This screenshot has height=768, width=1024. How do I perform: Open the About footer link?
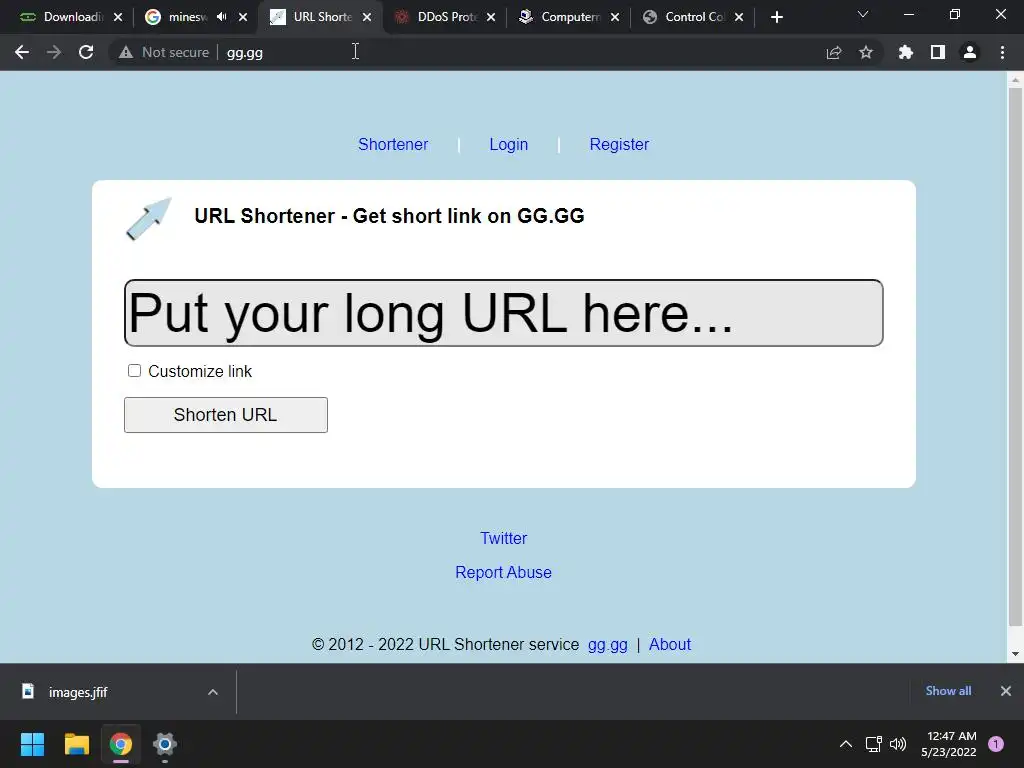670,645
